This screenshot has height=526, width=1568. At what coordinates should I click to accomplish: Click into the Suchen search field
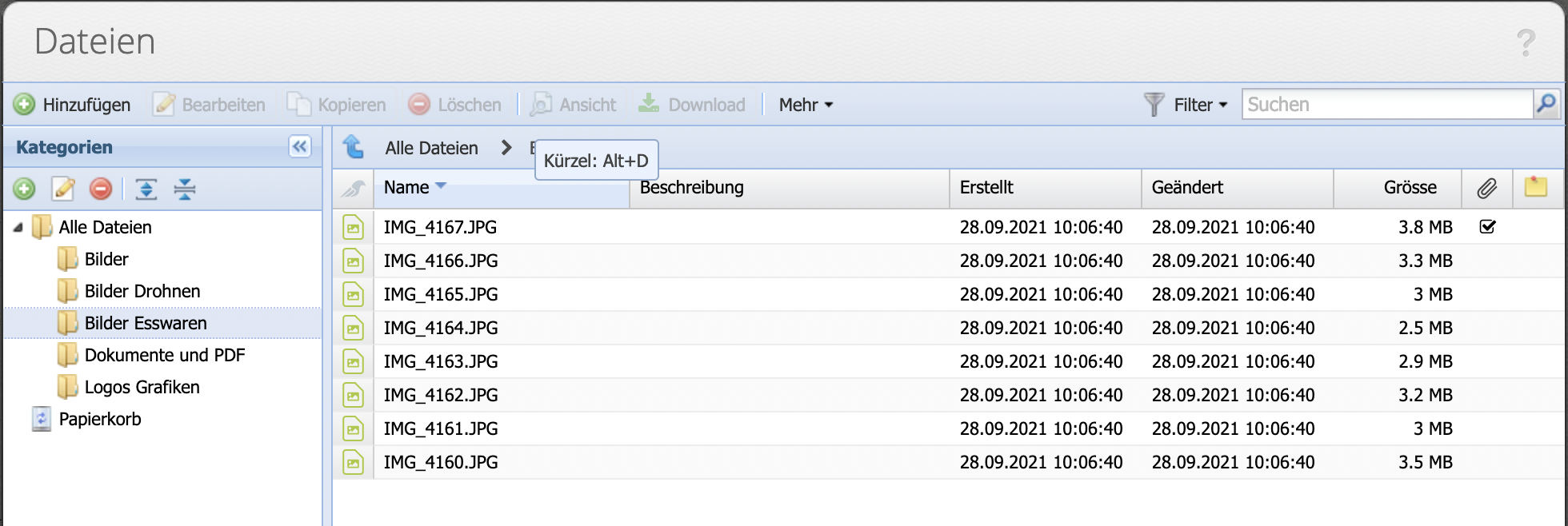(x=1386, y=105)
